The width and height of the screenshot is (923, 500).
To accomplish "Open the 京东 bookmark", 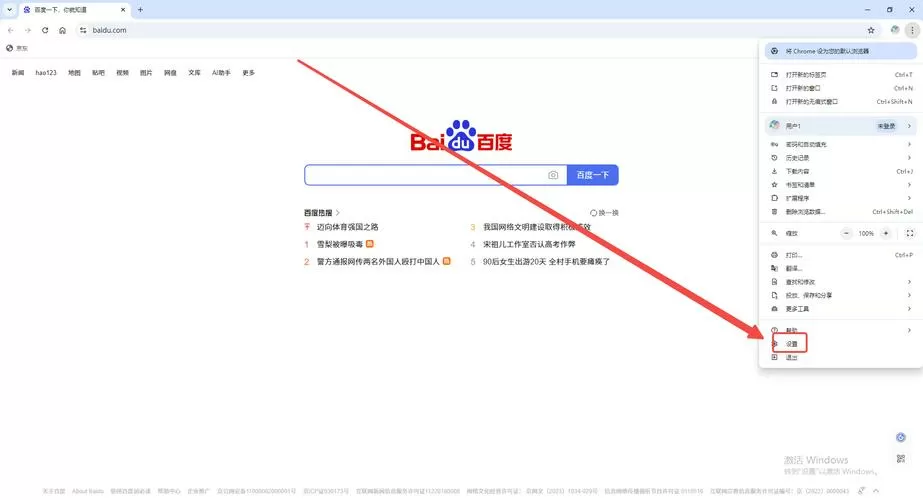I will (x=17, y=48).
